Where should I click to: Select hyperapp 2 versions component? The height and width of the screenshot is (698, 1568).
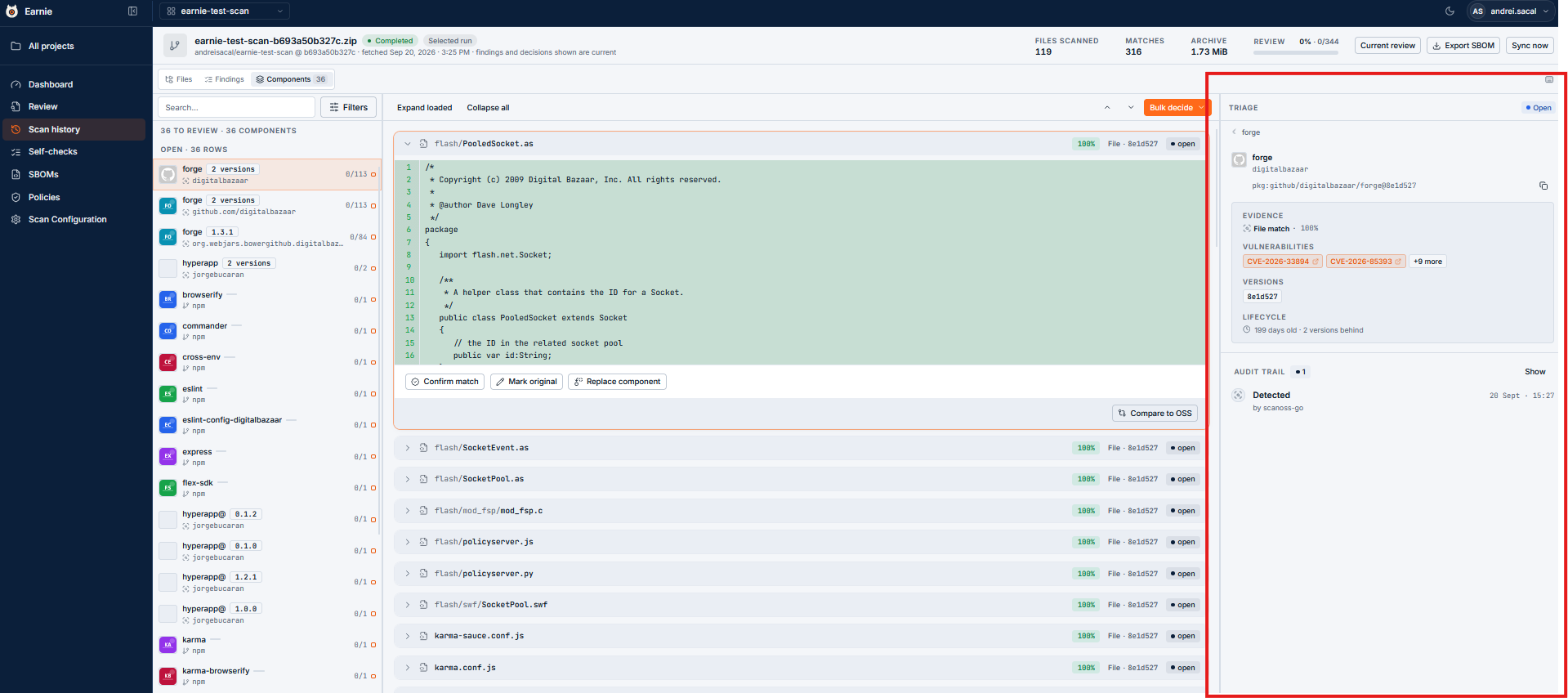[268, 268]
